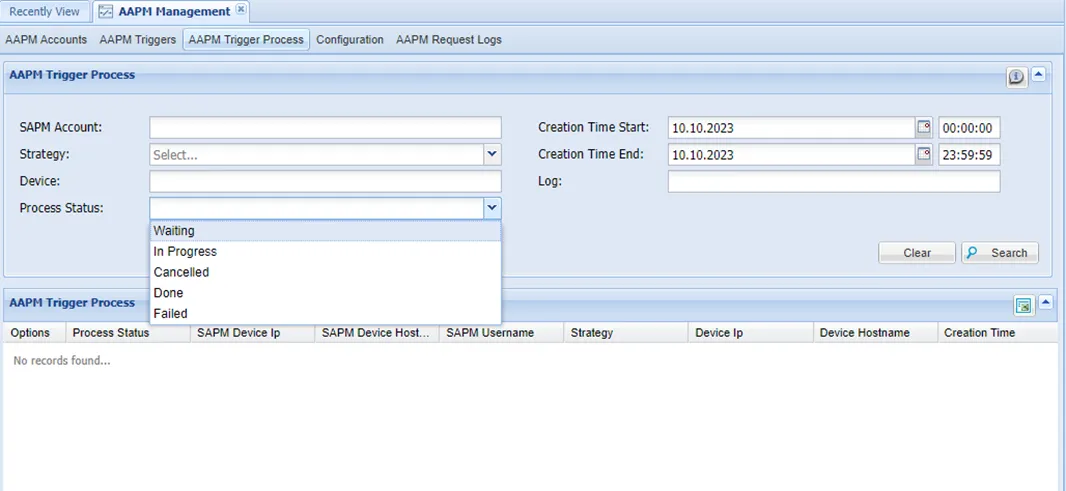Sort by Process Status column header
This screenshot has height=491, width=1066.
click(128, 333)
